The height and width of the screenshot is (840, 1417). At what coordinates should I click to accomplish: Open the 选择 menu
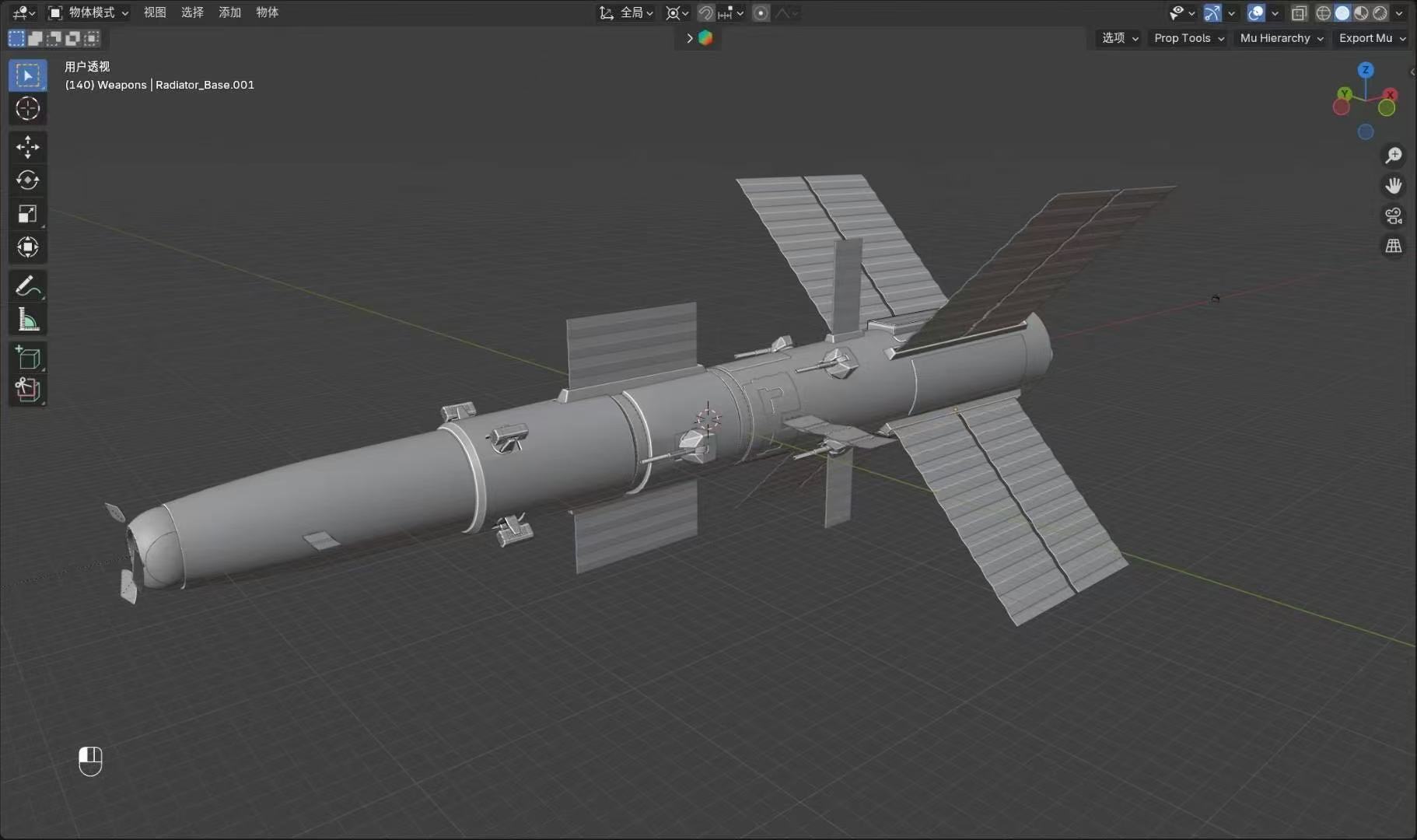(192, 12)
